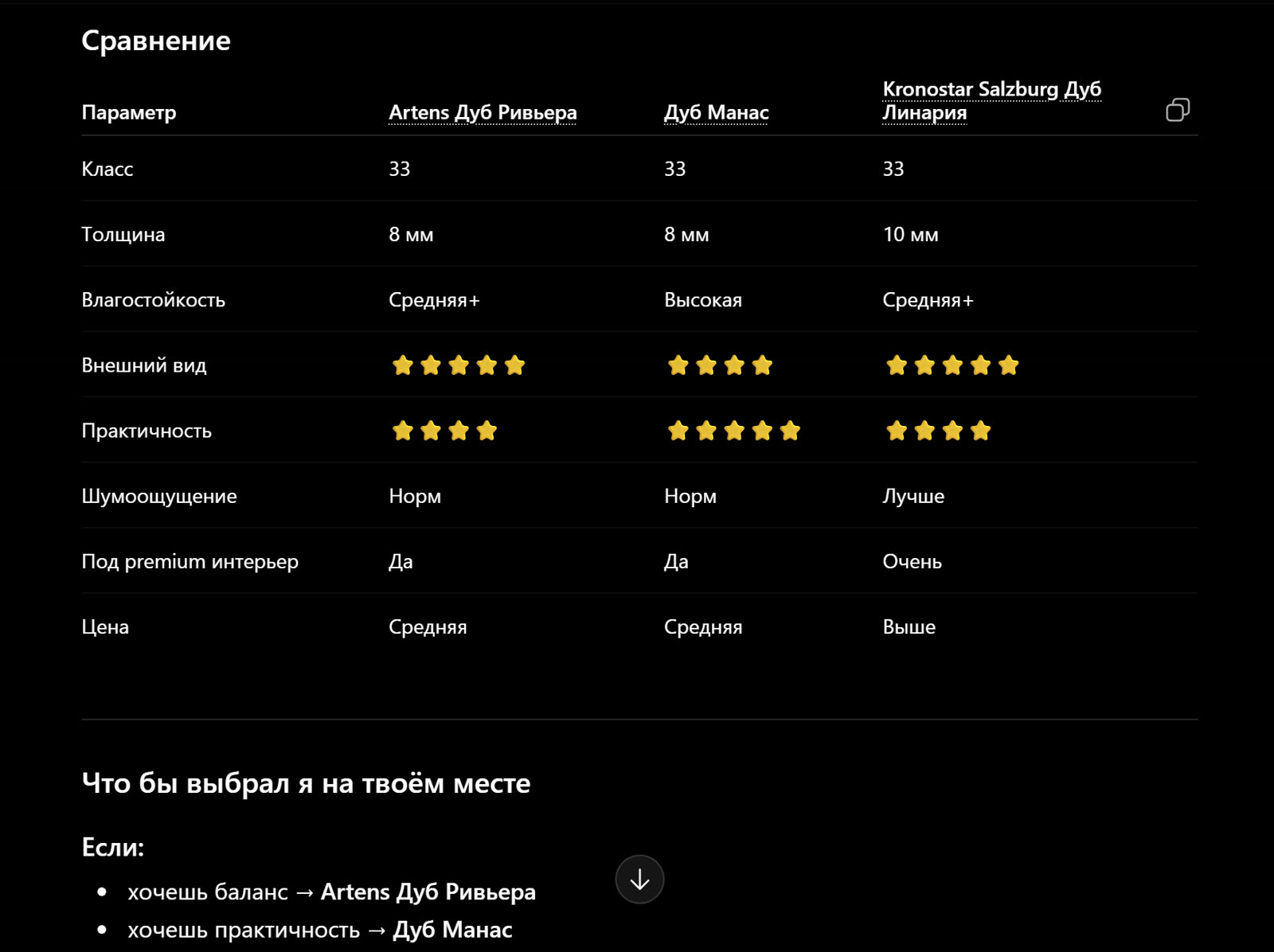Click Дуб Манас in the practicality bullet

coord(453,930)
